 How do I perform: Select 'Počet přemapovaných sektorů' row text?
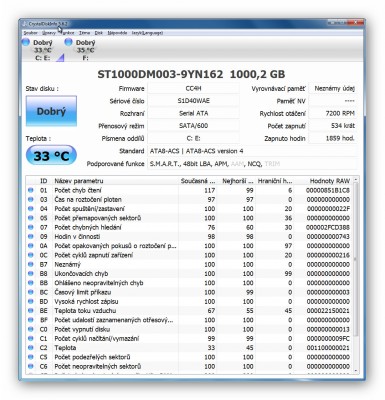coord(98,218)
